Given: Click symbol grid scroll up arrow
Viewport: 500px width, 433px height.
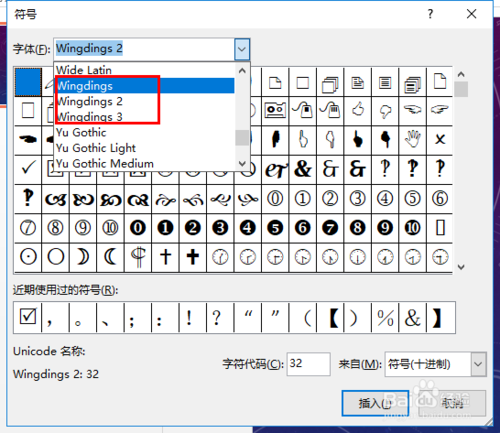Looking at the screenshot, I should (x=461, y=74).
